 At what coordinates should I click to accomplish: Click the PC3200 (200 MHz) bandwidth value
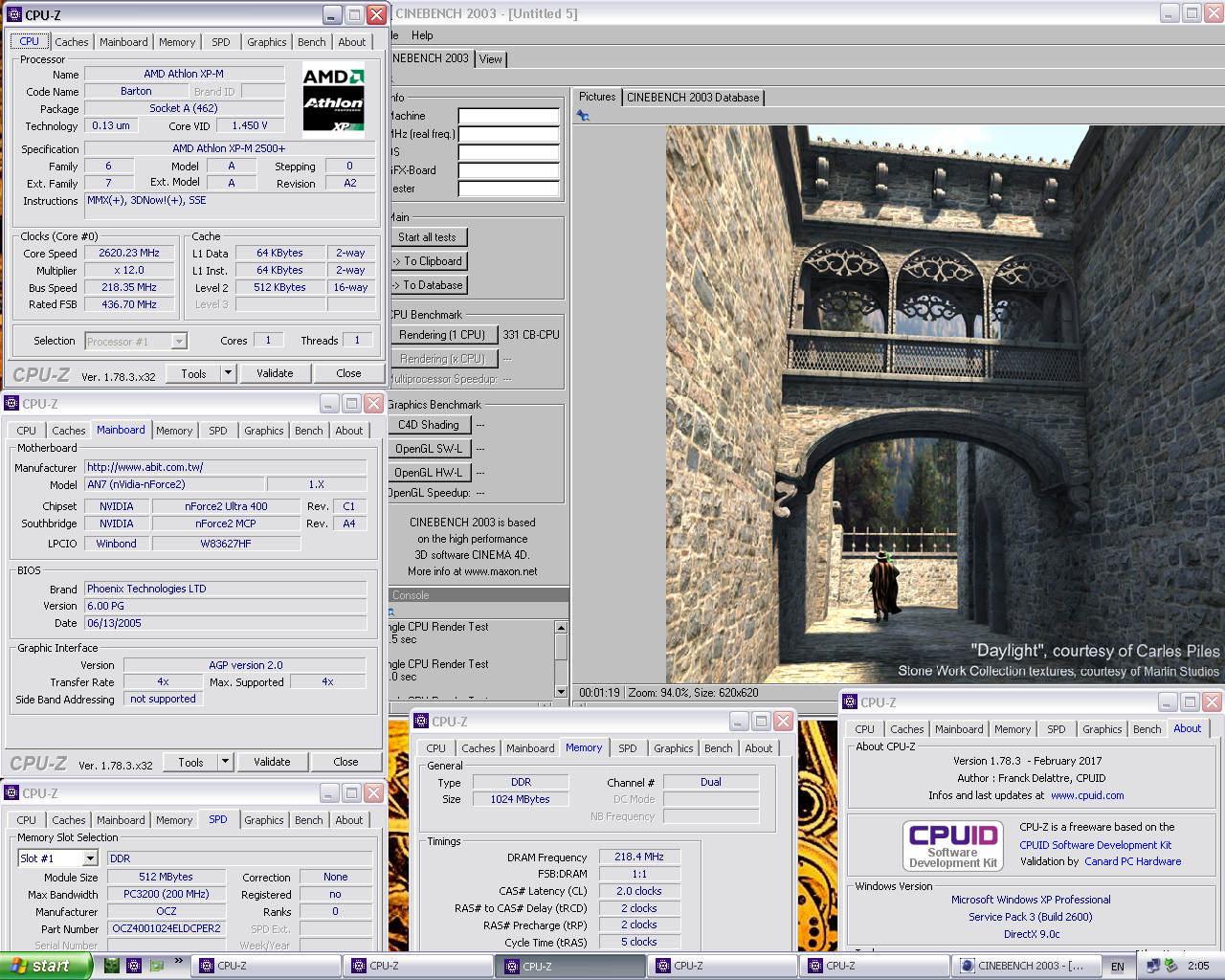point(167,894)
